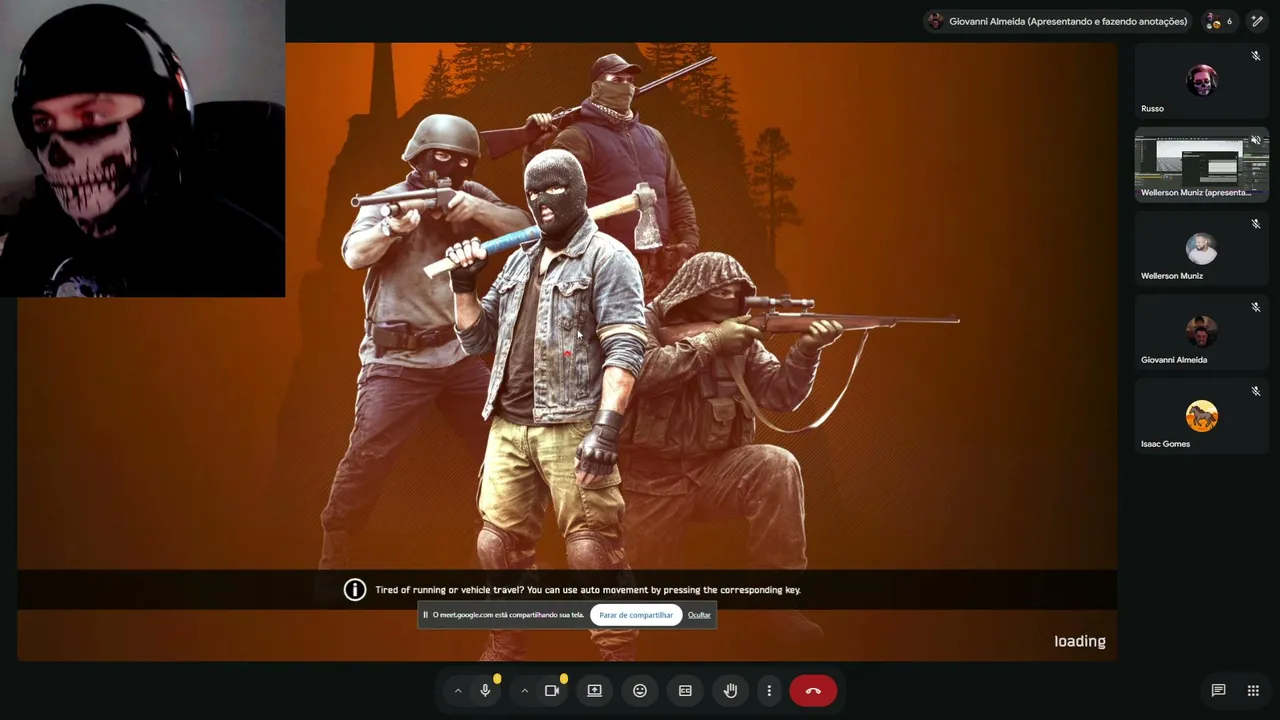The width and height of the screenshot is (1280, 720).
Task: Open the activities grid icon
Action: [1253, 690]
